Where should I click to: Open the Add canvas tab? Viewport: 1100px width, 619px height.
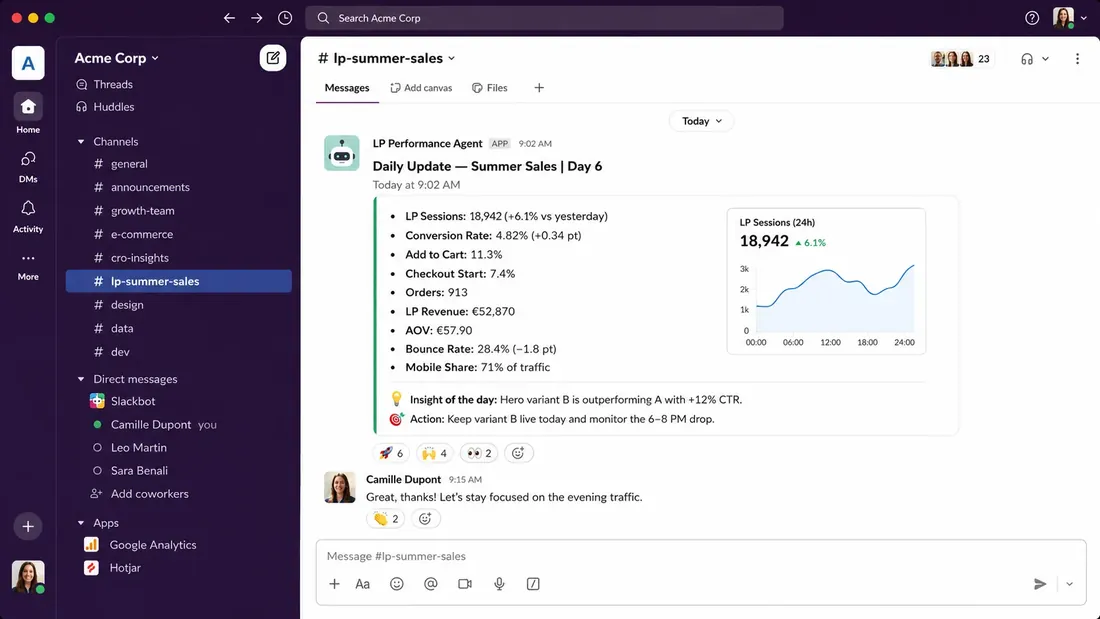pos(421,88)
